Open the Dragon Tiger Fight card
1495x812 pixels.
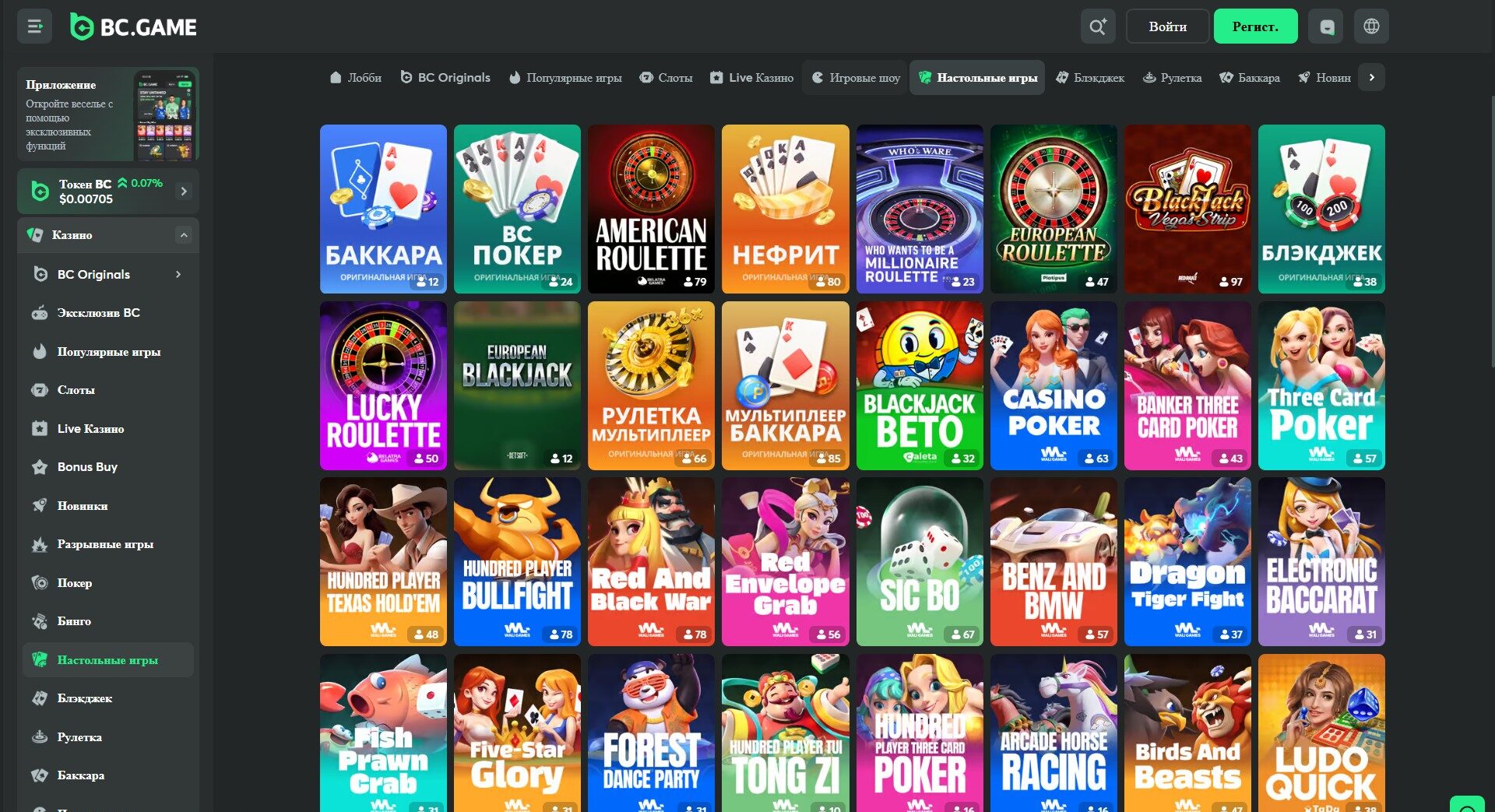click(1187, 562)
